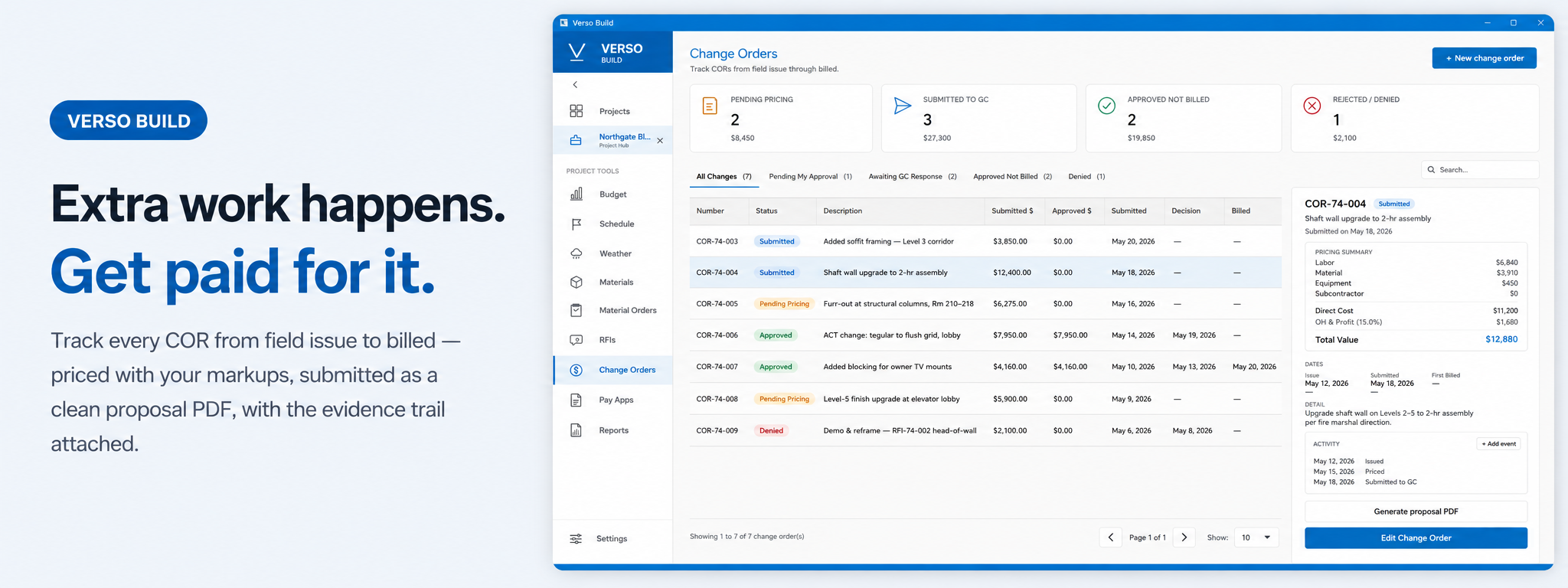1568x588 pixels.
Task: Open Materials box icon
Action: [x=577, y=282]
